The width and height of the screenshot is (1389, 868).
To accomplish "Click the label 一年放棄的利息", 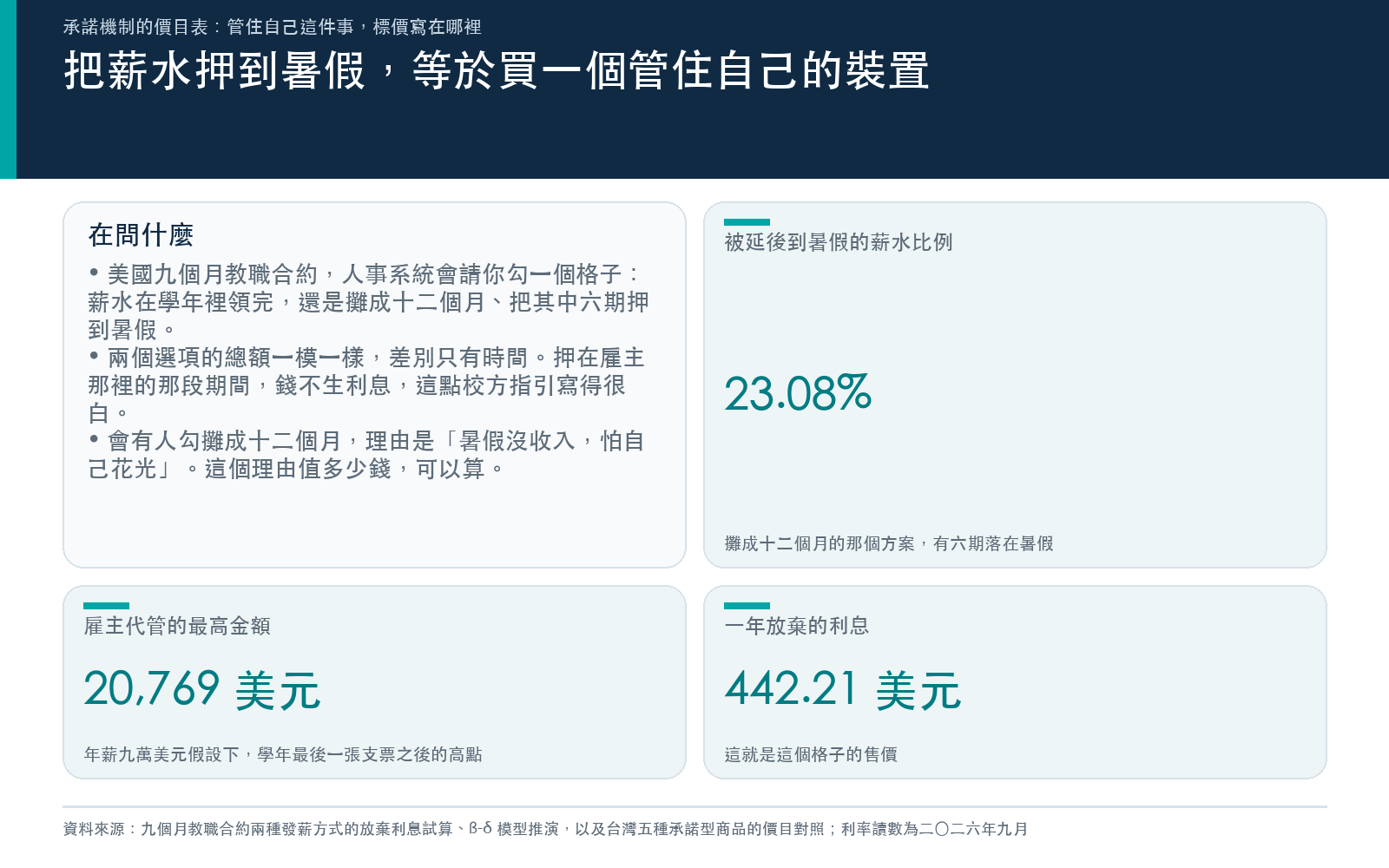I will tap(797, 626).
